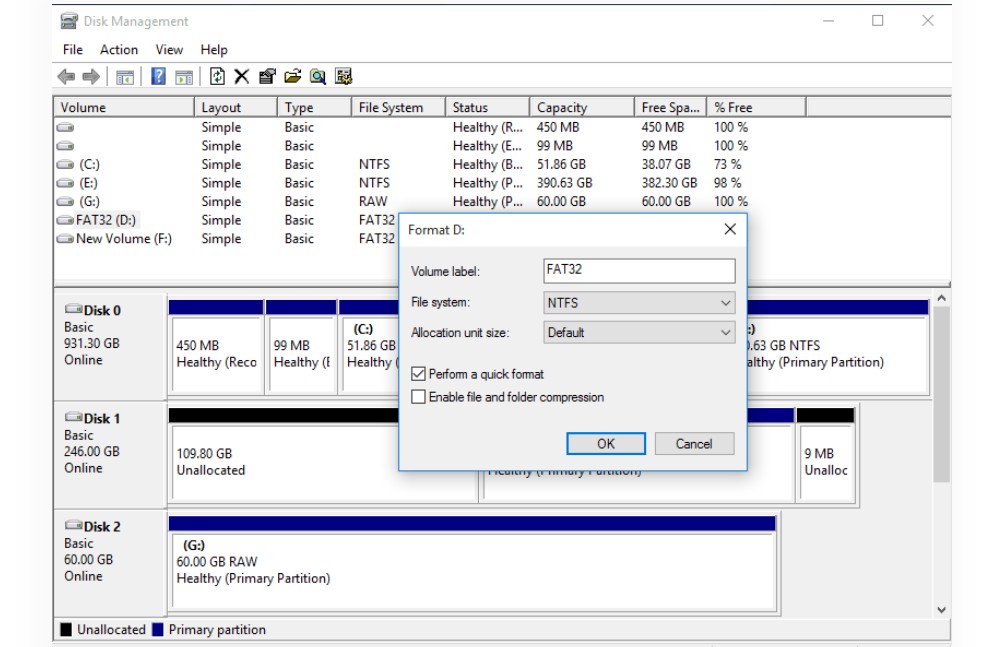994x647 pixels.
Task: Open the Action menu
Action: [119, 49]
